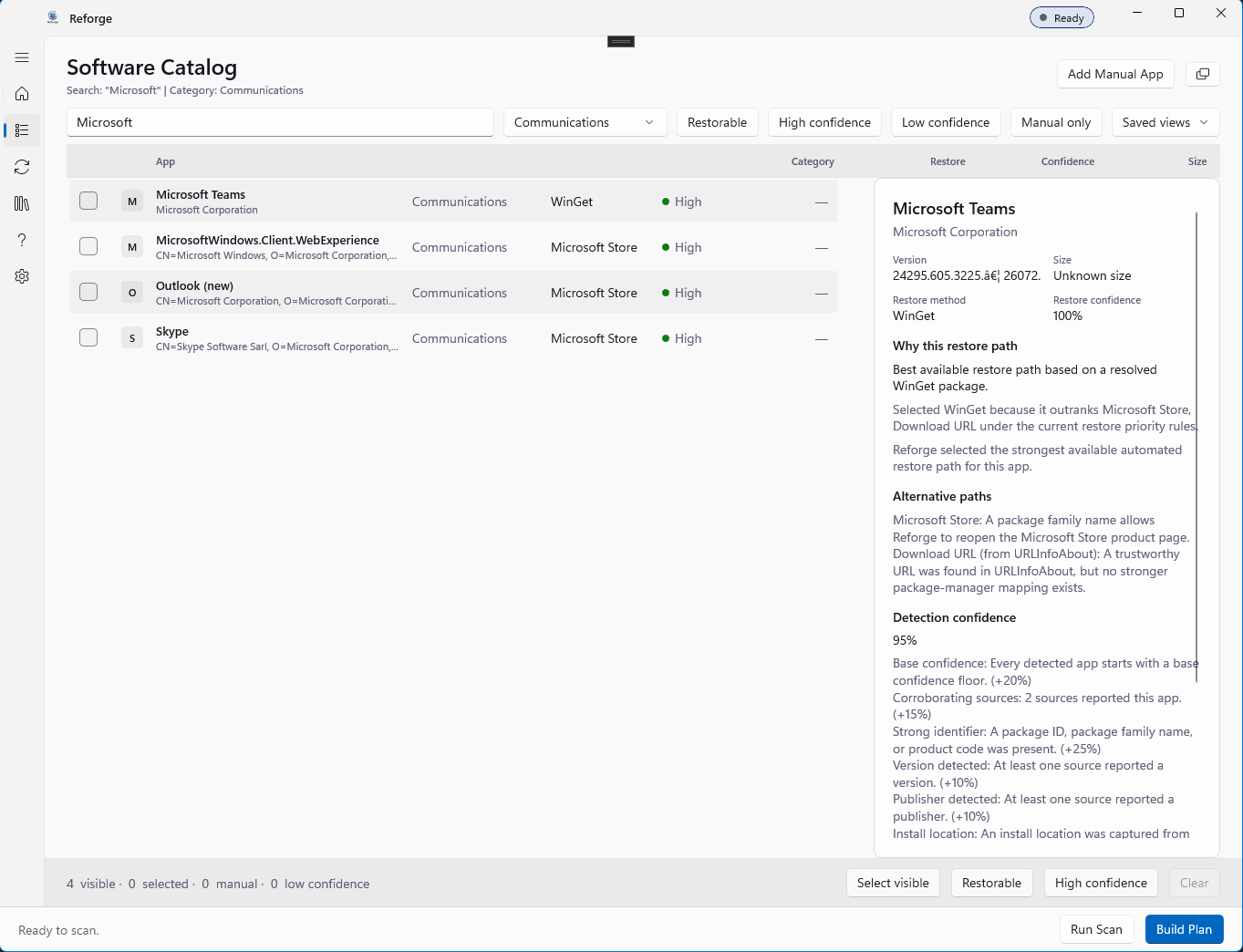Check the MicrosoftWindows.Client.WebExperience checkbox

pyautogui.click(x=88, y=246)
